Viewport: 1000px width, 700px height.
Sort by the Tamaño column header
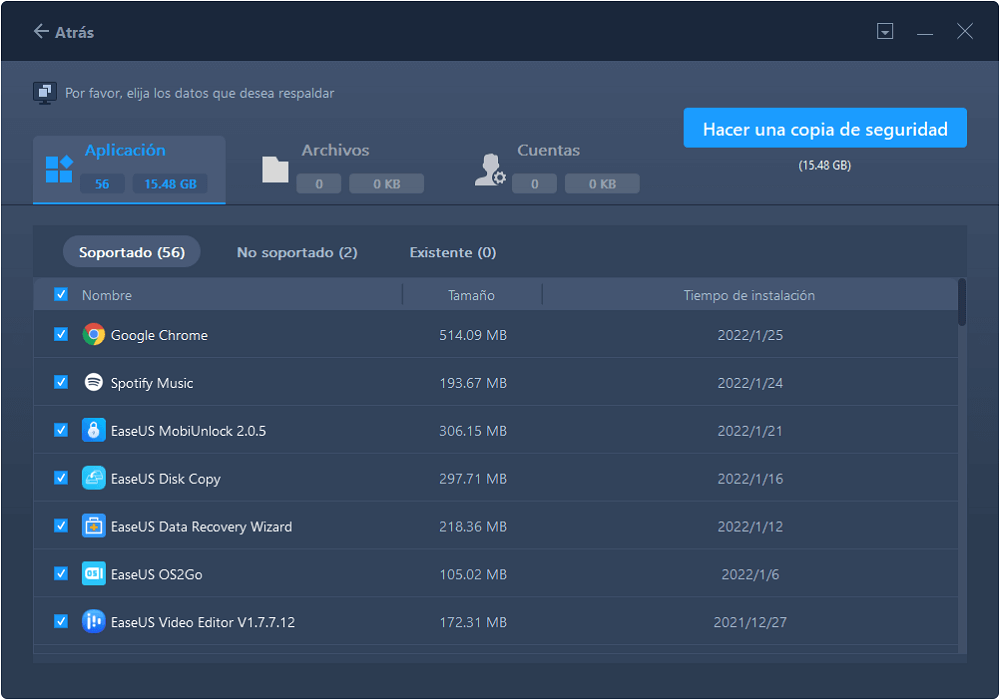tap(471, 295)
